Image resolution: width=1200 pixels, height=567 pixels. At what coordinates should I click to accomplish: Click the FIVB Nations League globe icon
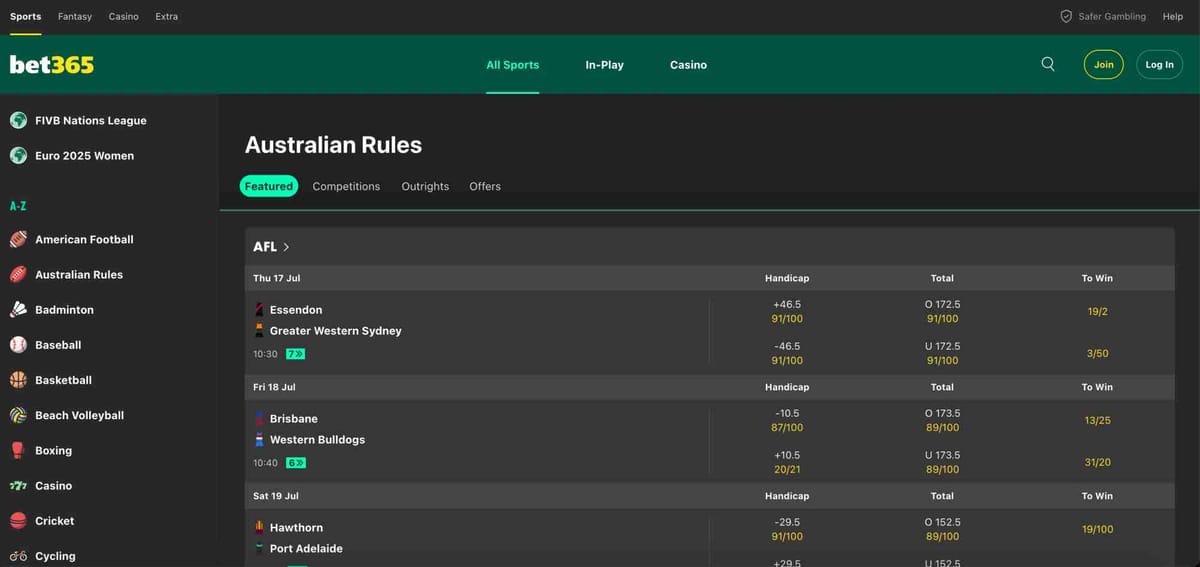coord(18,120)
